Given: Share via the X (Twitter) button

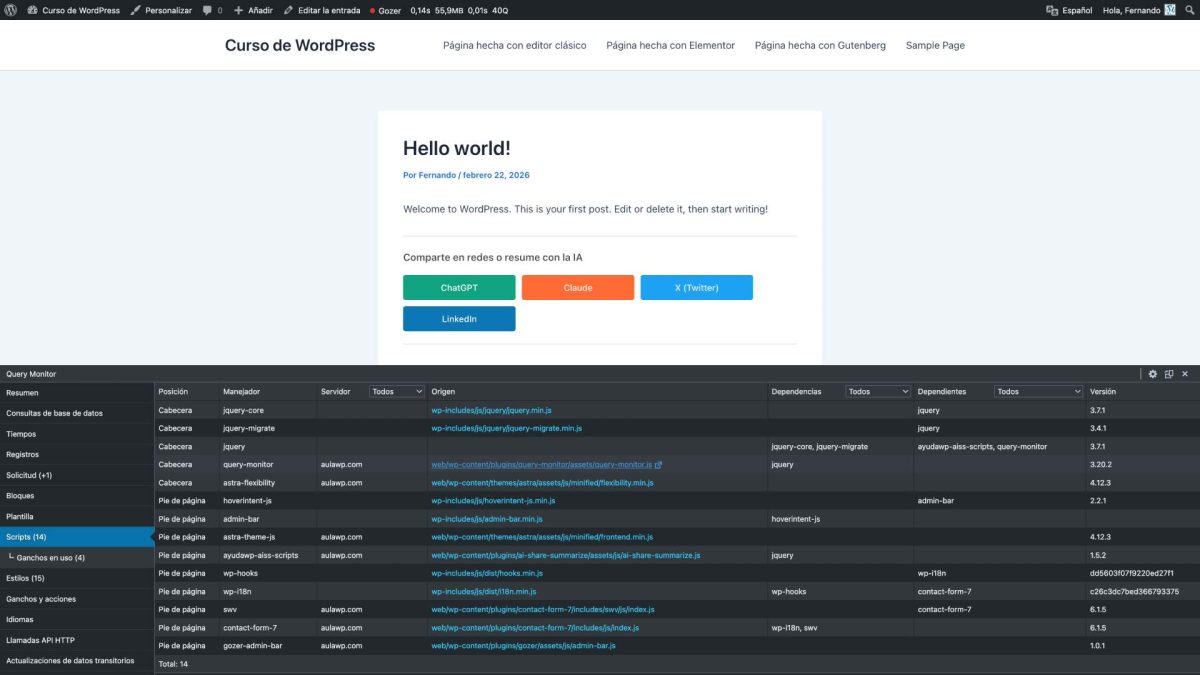Looking at the screenshot, I should 697,288.
